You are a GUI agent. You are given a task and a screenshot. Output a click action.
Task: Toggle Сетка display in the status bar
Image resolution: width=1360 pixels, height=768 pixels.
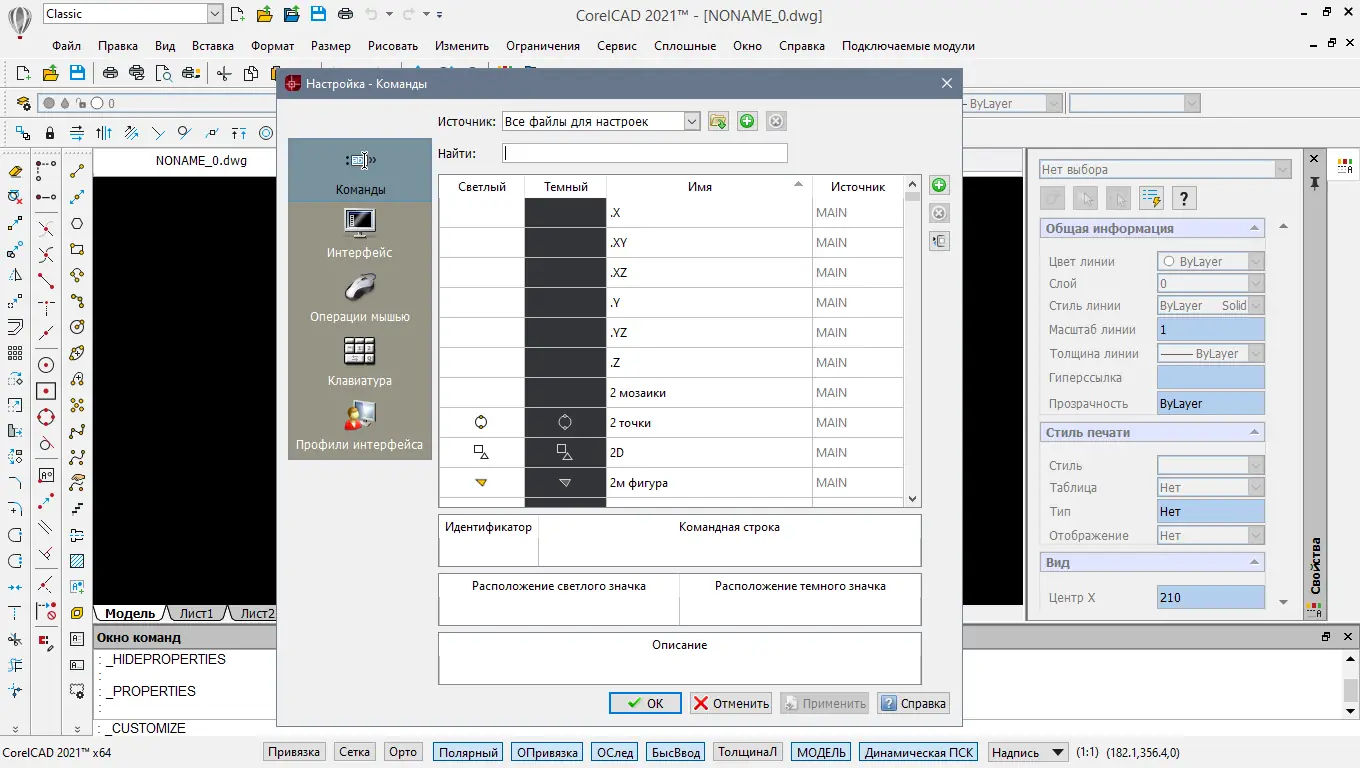point(354,751)
